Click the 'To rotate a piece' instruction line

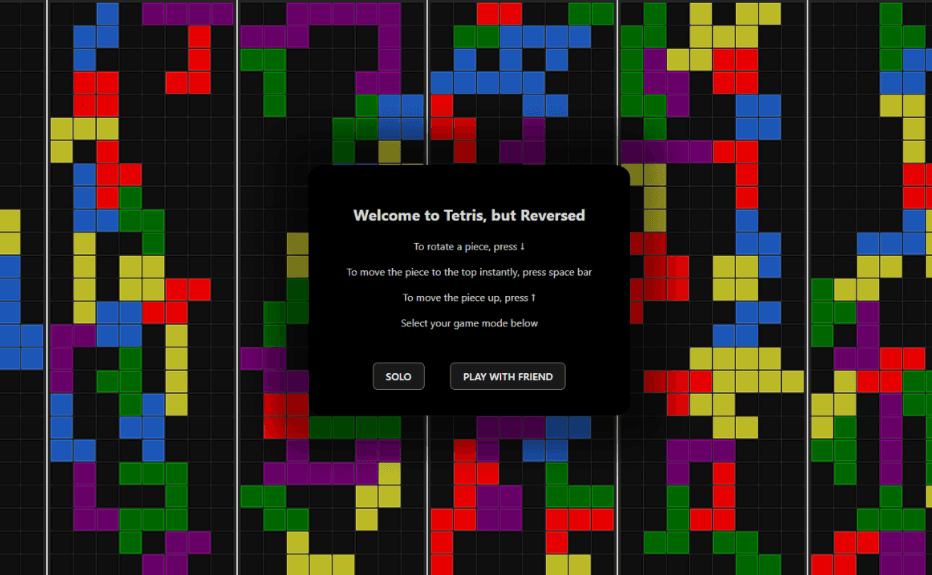coord(469,246)
